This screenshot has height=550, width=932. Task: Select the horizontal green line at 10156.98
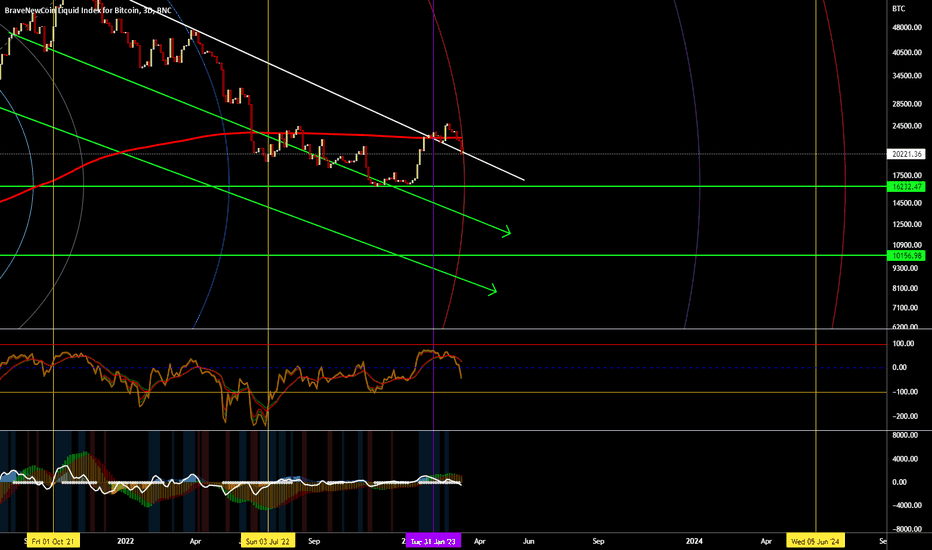tap(443, 256)
